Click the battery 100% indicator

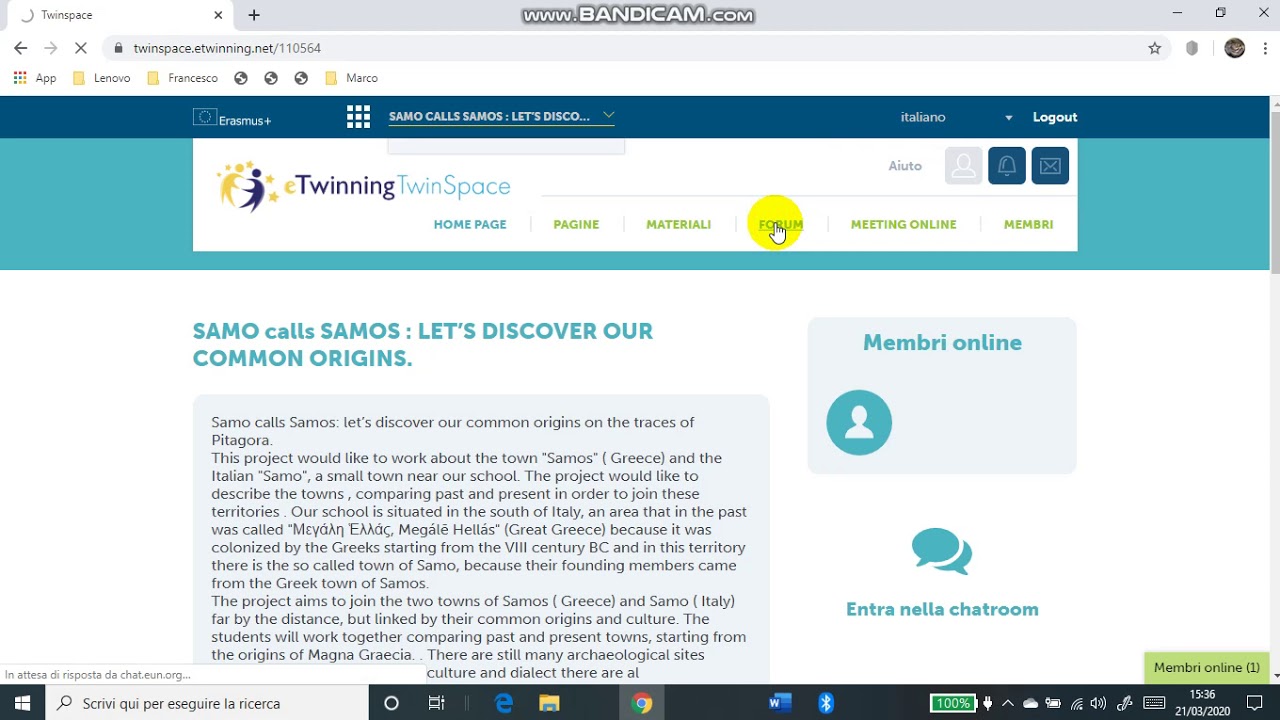(953, 703)
